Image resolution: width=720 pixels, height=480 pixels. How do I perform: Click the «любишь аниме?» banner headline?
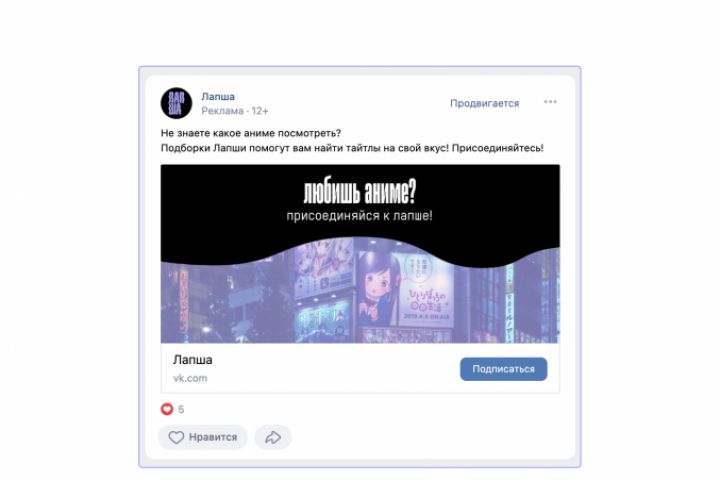coord(360,192)
